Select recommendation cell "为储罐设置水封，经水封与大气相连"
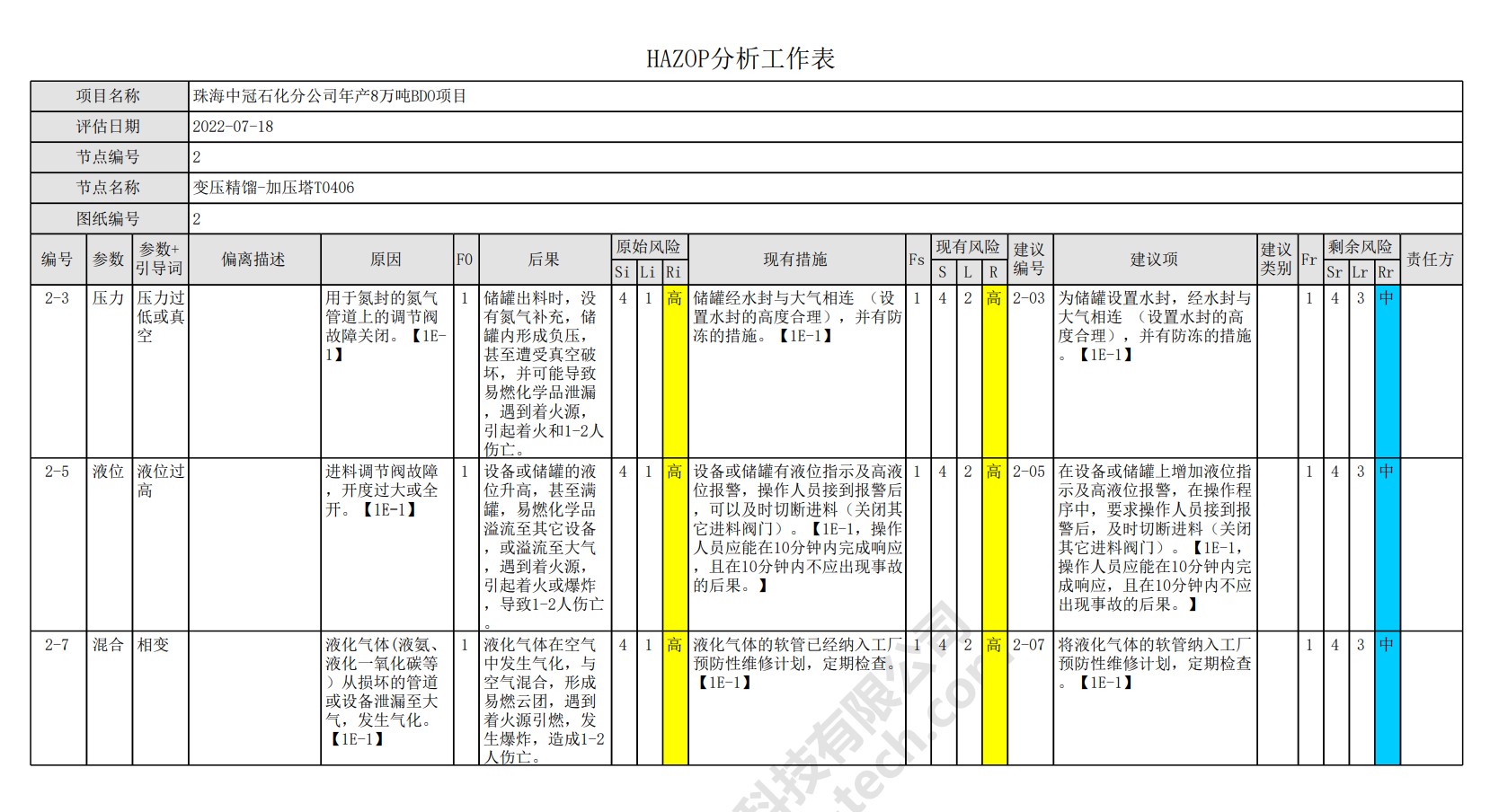This screenshot has height=812, width=1490. 1155,371
